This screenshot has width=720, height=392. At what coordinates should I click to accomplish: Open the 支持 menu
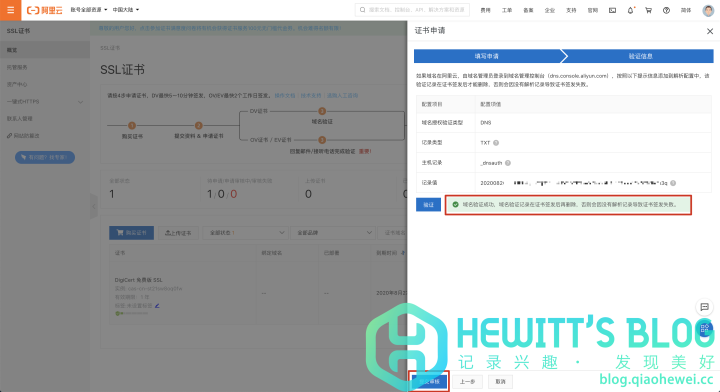coord(571,10)
